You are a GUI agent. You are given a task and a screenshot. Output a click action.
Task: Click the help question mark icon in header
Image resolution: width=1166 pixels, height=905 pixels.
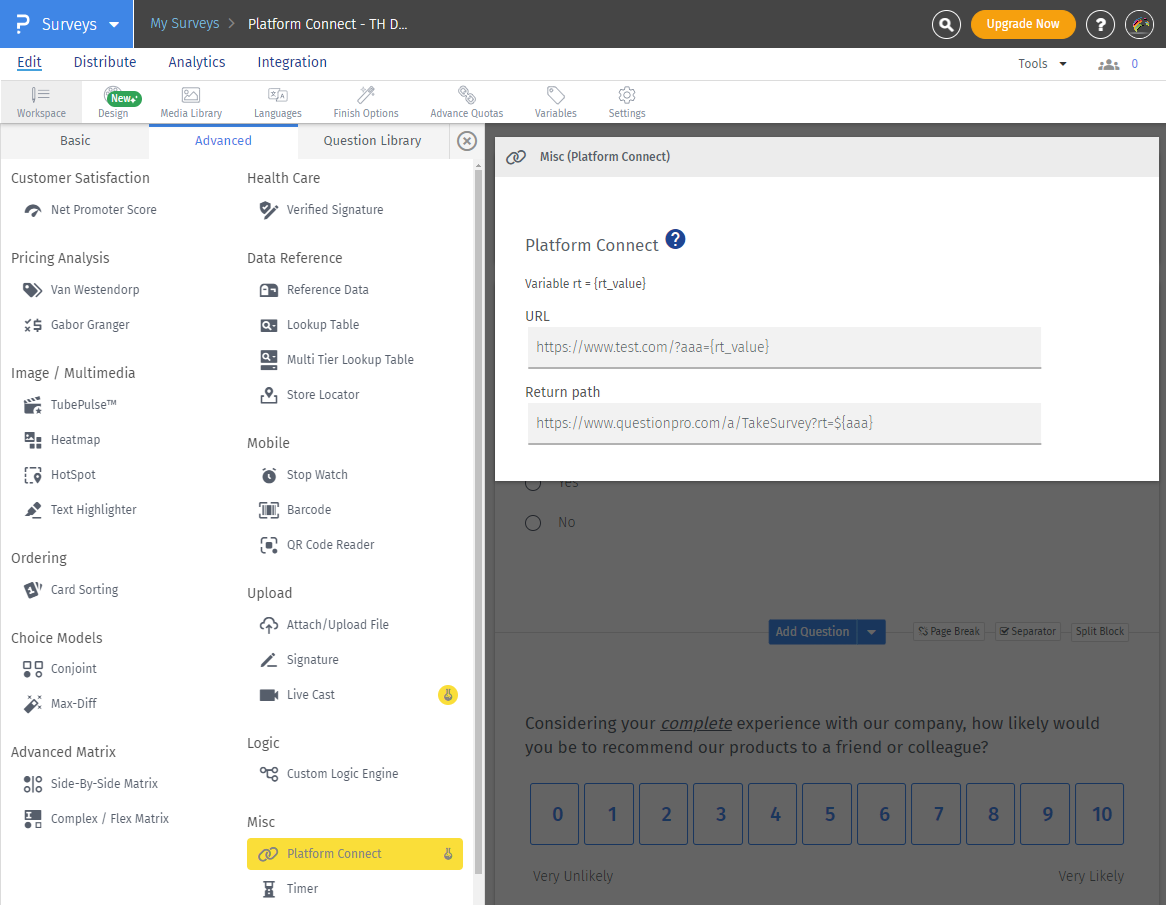click(1100, 25)
